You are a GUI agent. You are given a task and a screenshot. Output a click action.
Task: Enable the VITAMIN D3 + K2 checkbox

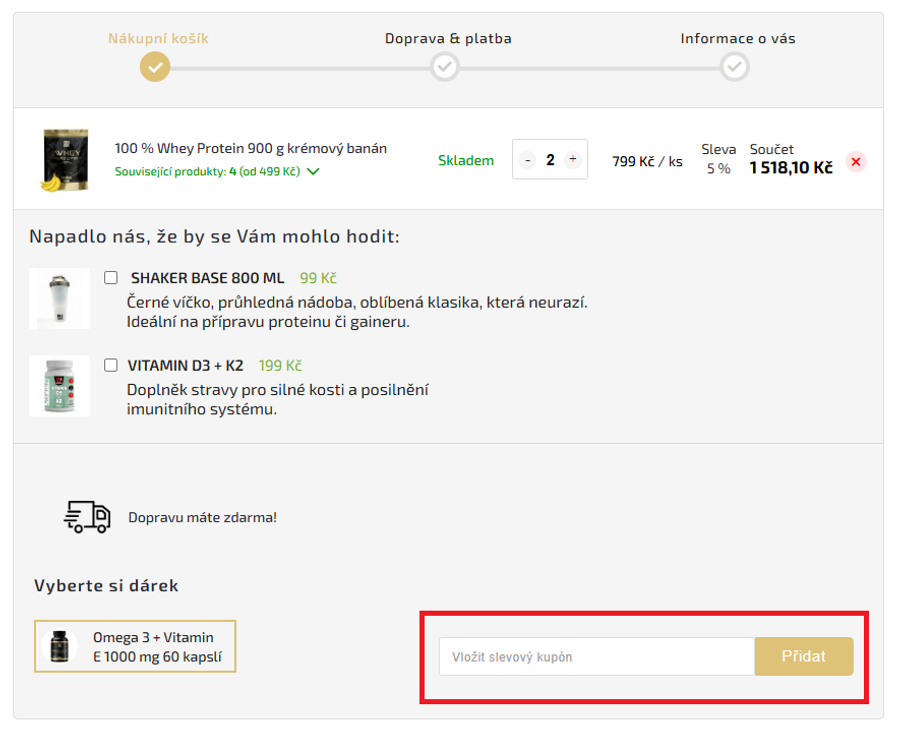(x=111, y=365)
